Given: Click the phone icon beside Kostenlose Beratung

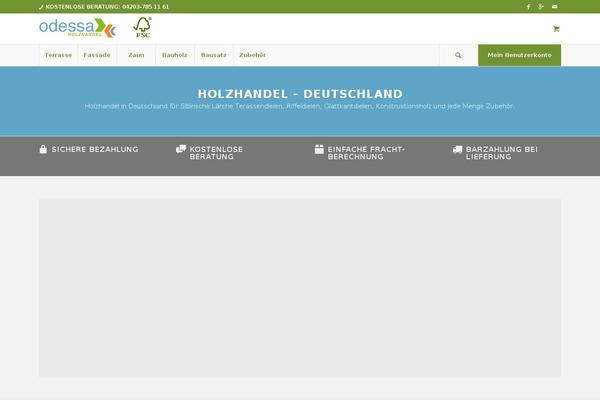Looking at the screenshot, I should 41,7.
